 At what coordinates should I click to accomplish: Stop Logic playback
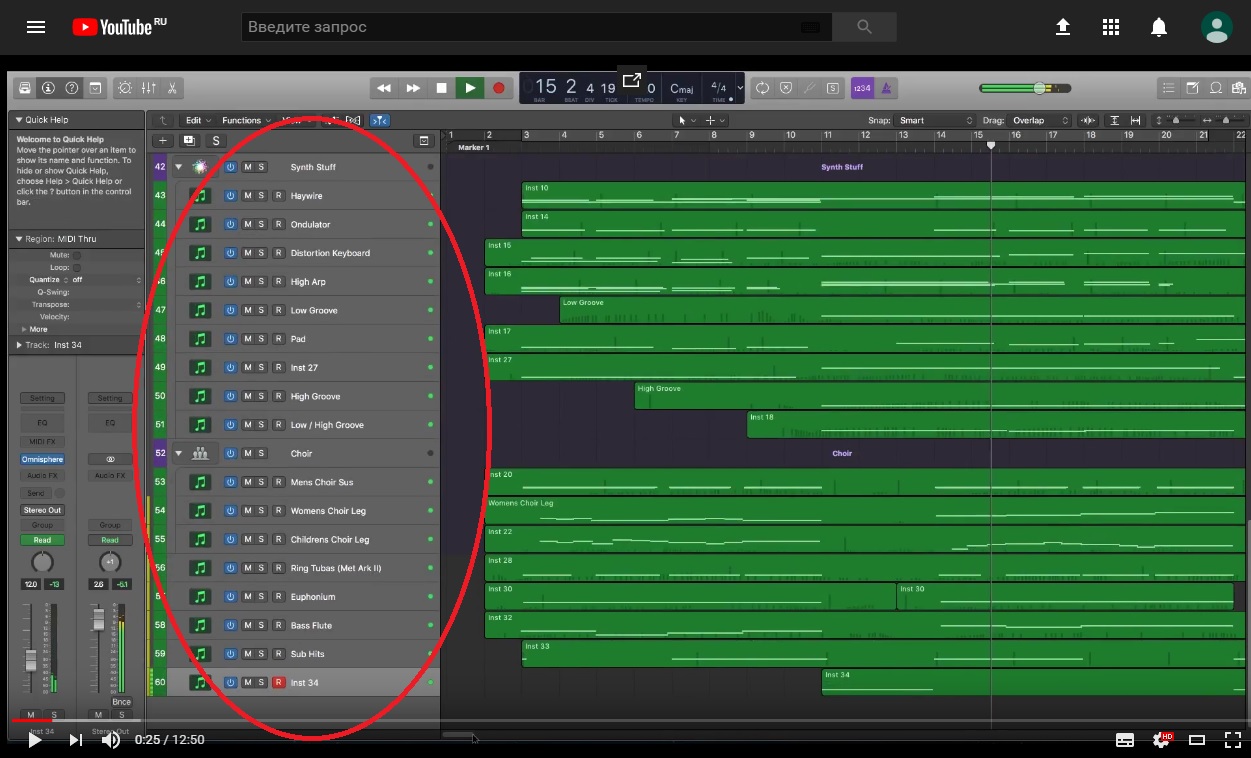[x=441, y=88]
